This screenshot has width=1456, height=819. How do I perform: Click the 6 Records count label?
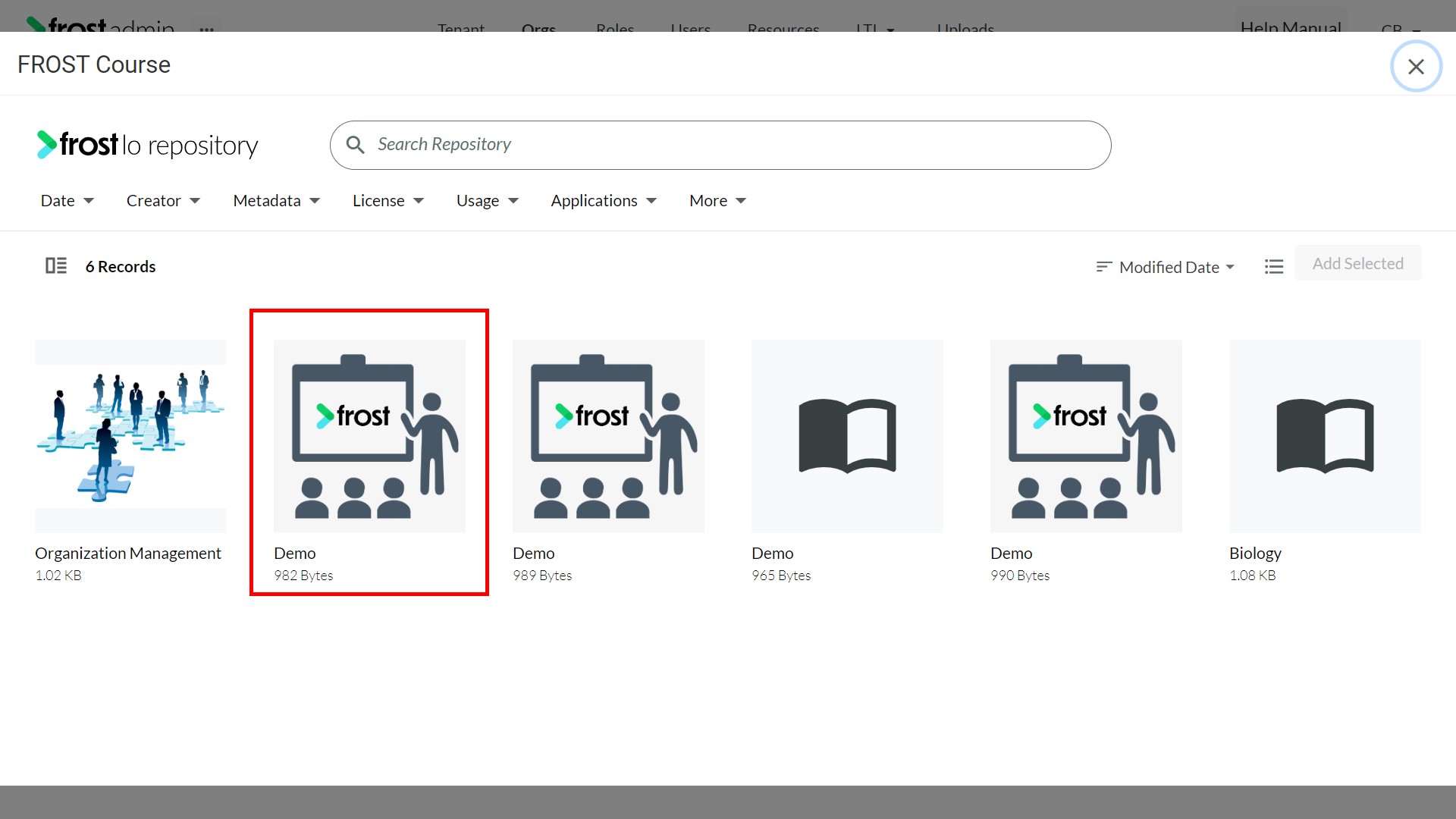(x=121, y=267)
